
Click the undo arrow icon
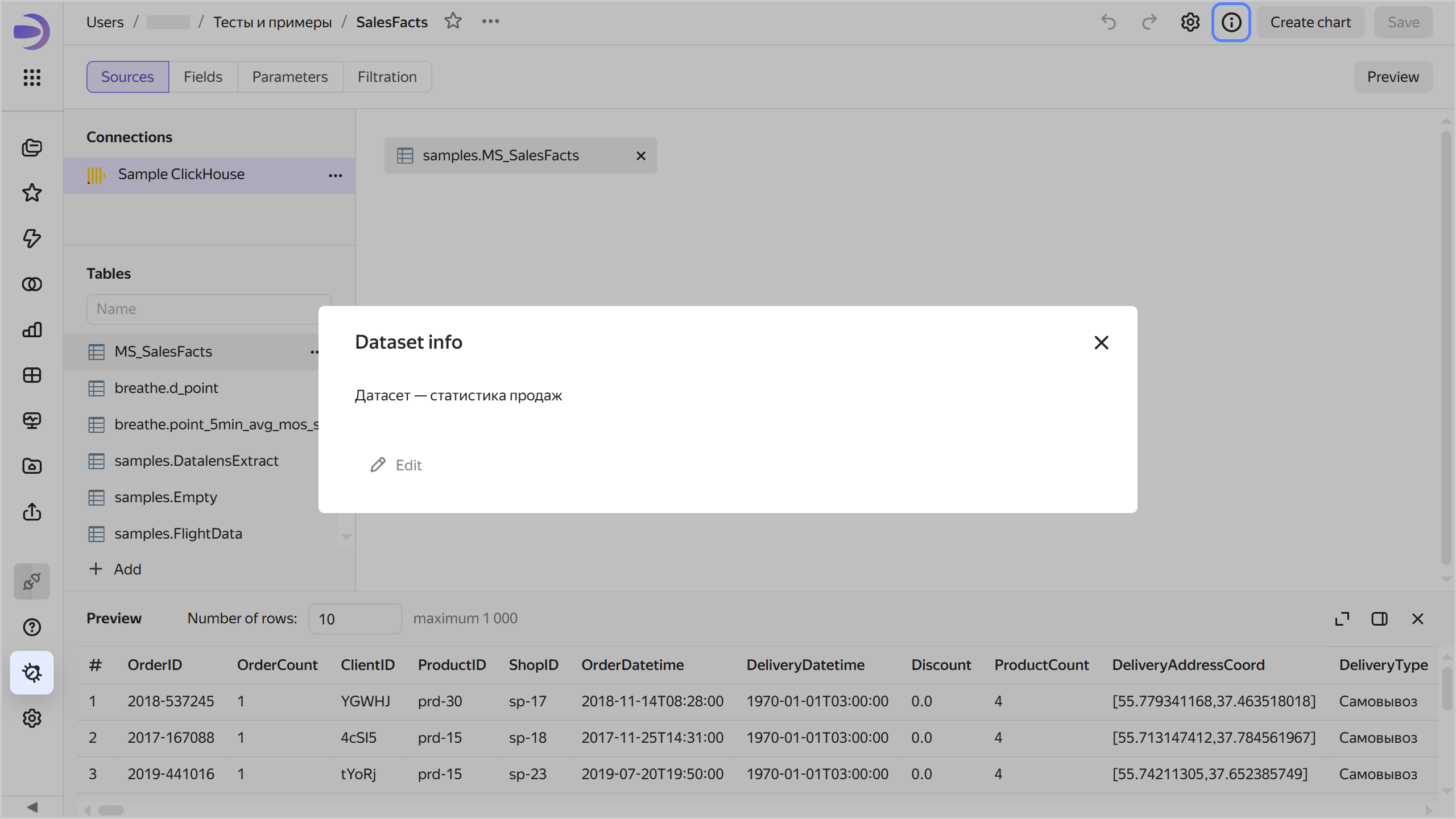pyautogui.click(x=1108, y=22)
